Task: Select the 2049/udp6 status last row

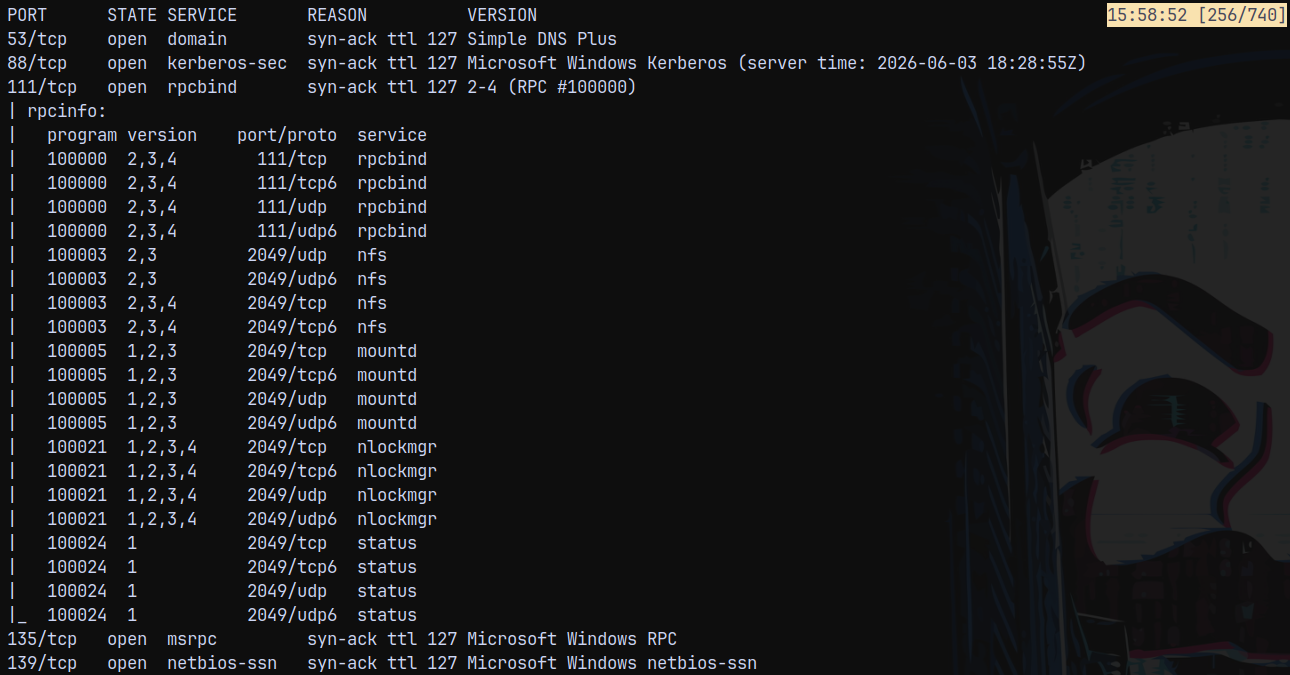Action: pos(232,615)
